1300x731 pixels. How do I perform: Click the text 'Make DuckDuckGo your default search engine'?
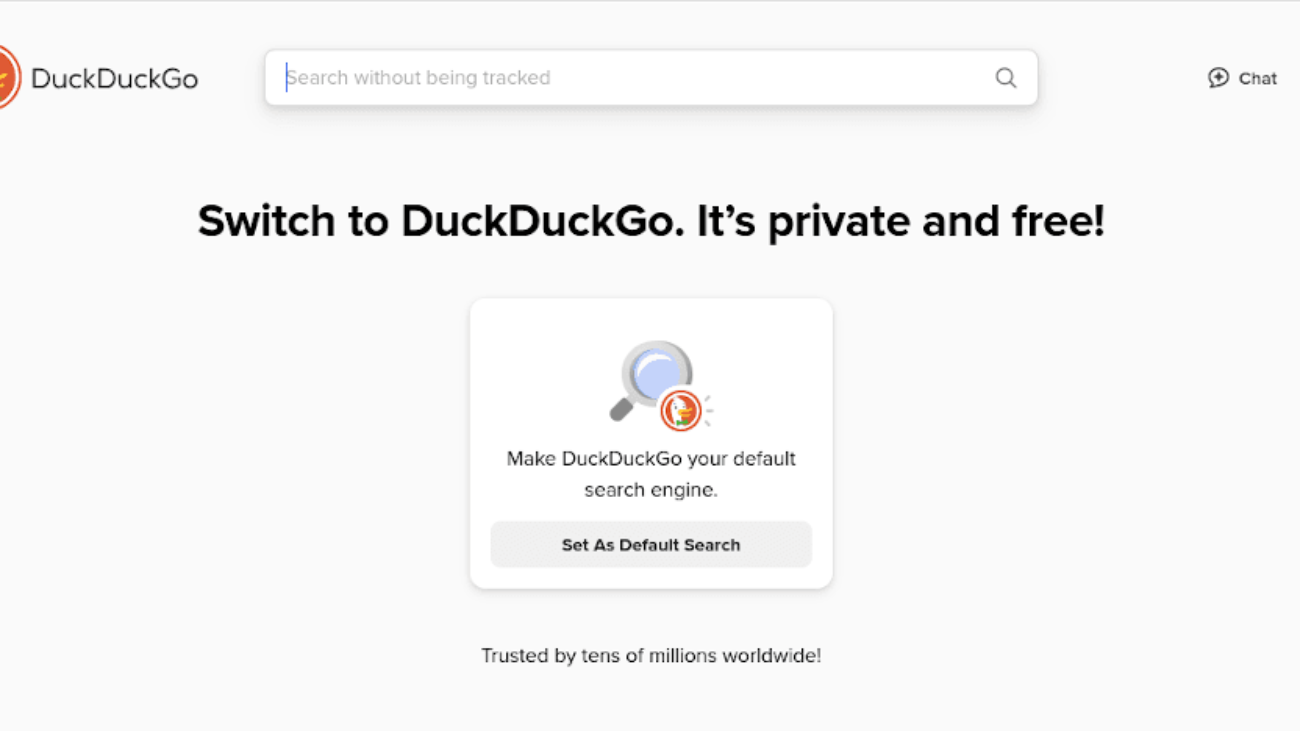(650, 473)
